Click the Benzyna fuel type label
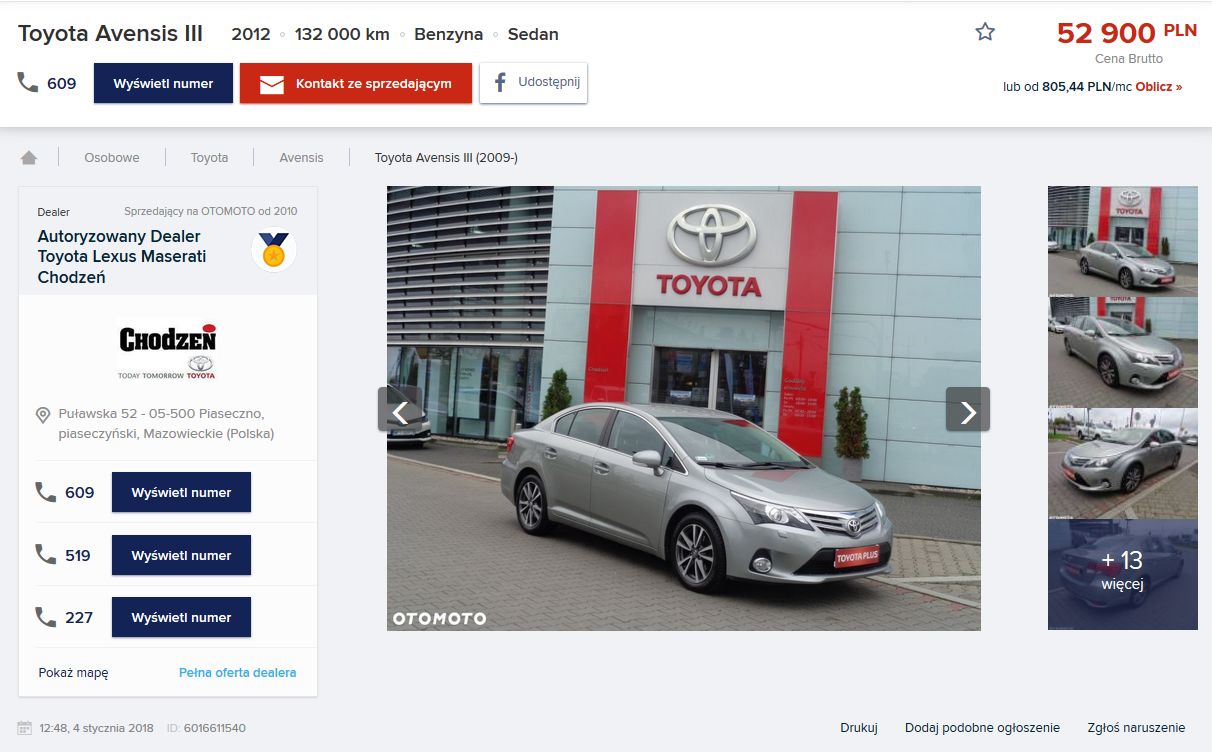Viewport: 1212px width, 752px height. [x=449, y=34]
